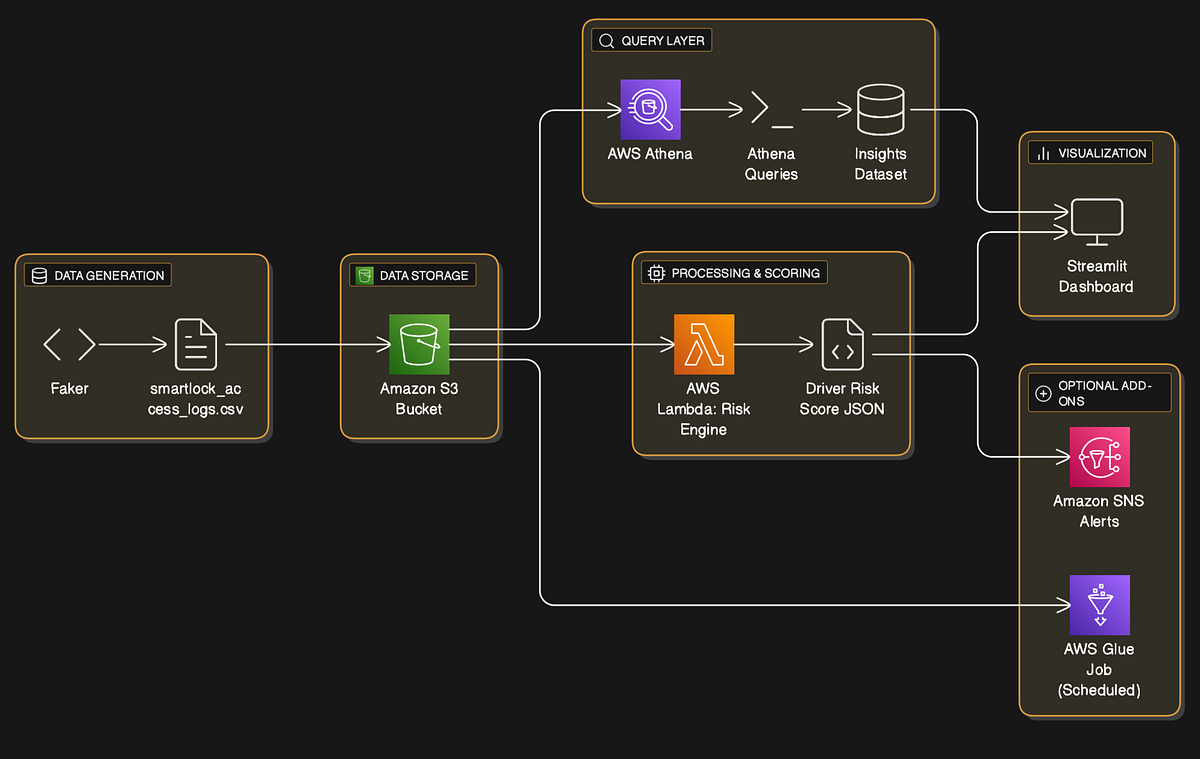1200x759 pixels.
Task: Click the Driver Risk Score JSON text label
Action: (842, 398)
